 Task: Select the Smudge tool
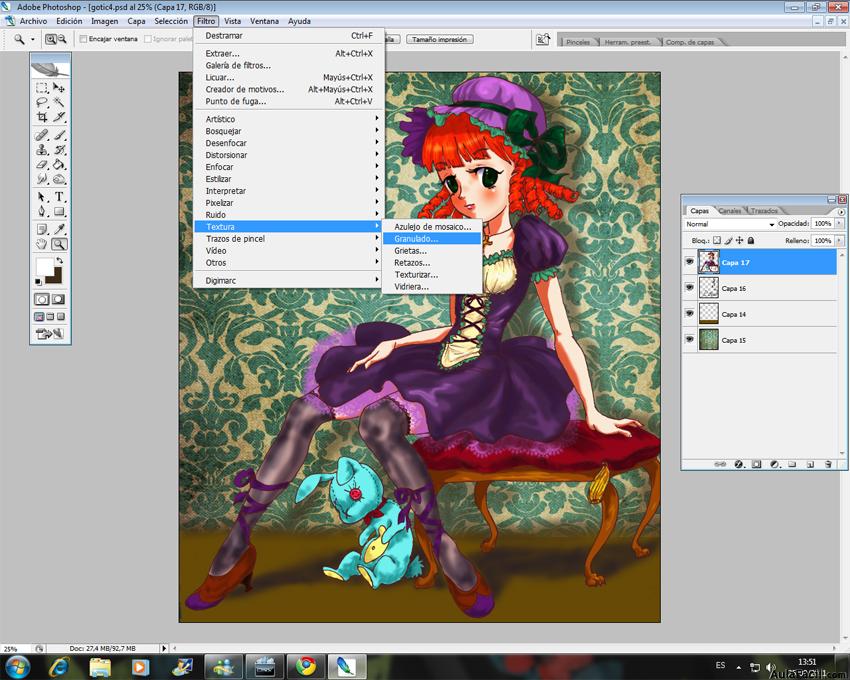click(42, 178)
